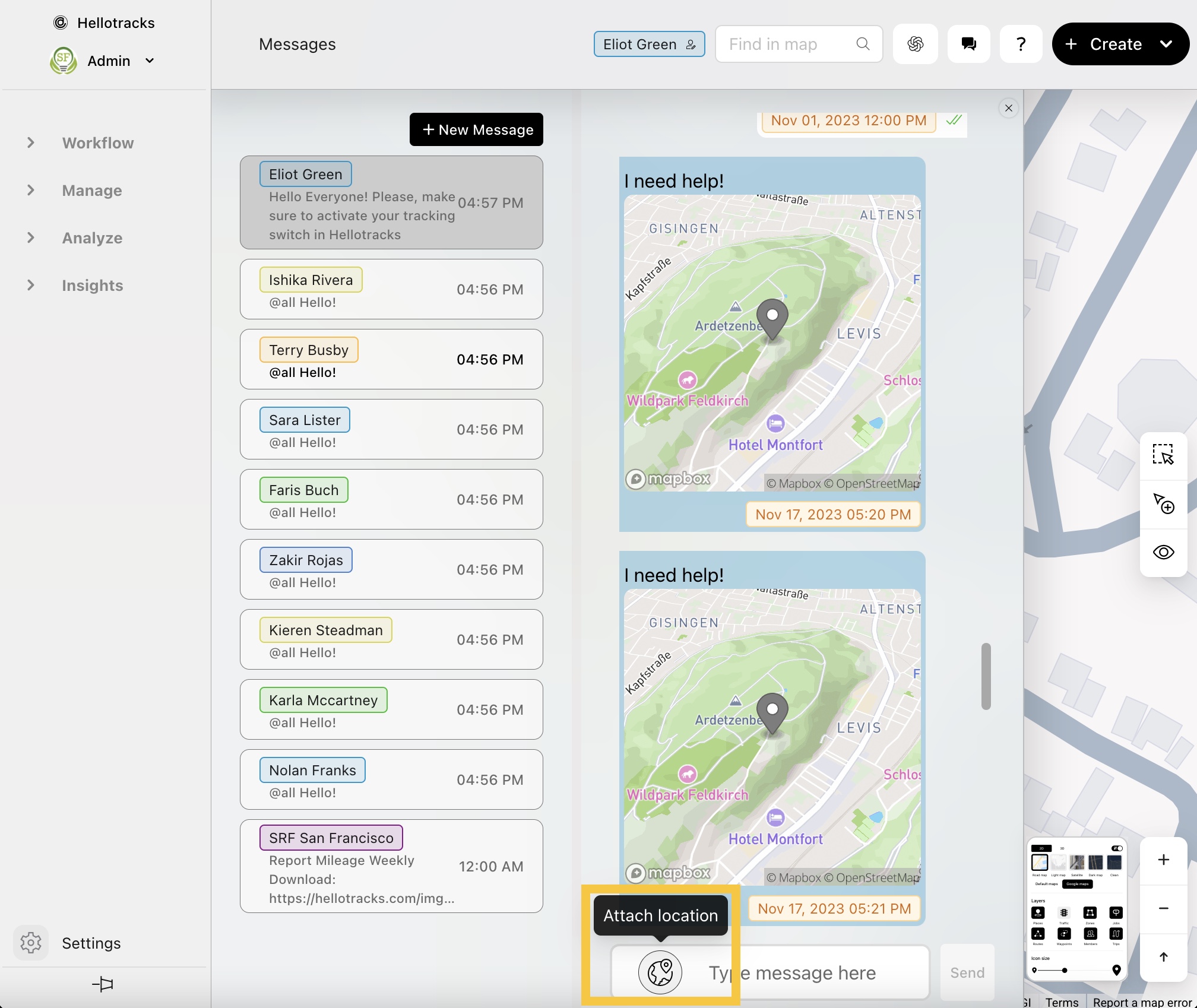Click the Attach location globe icon
The image size is (1197, 1008).
[x=660, y=972]
